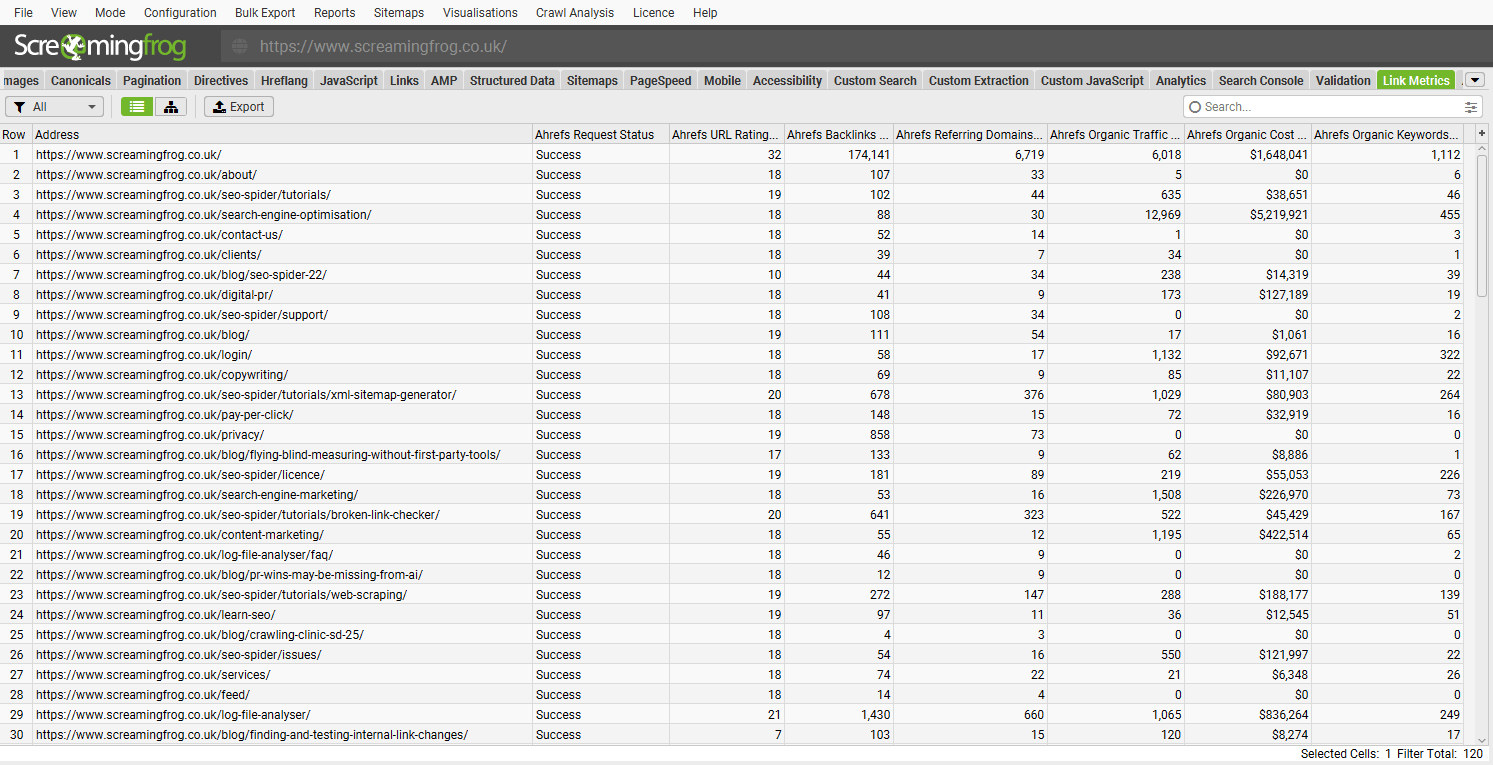Click the Screaming Frog logo
The image size is (1493, 765).
(x=100, y=46)
